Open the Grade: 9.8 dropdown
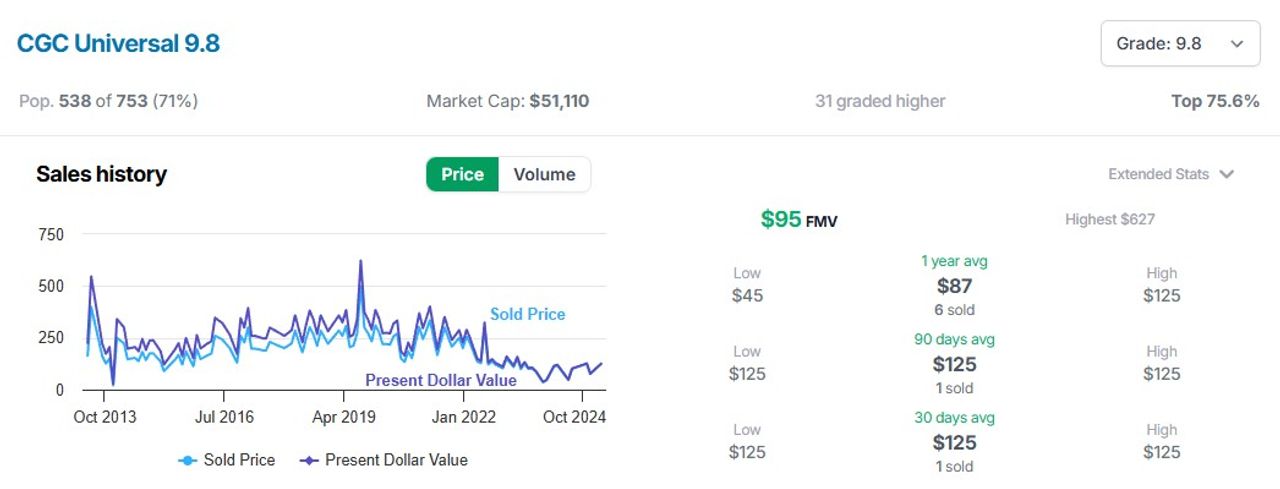The image size is (1280, 489). [x=1180, y=44]
